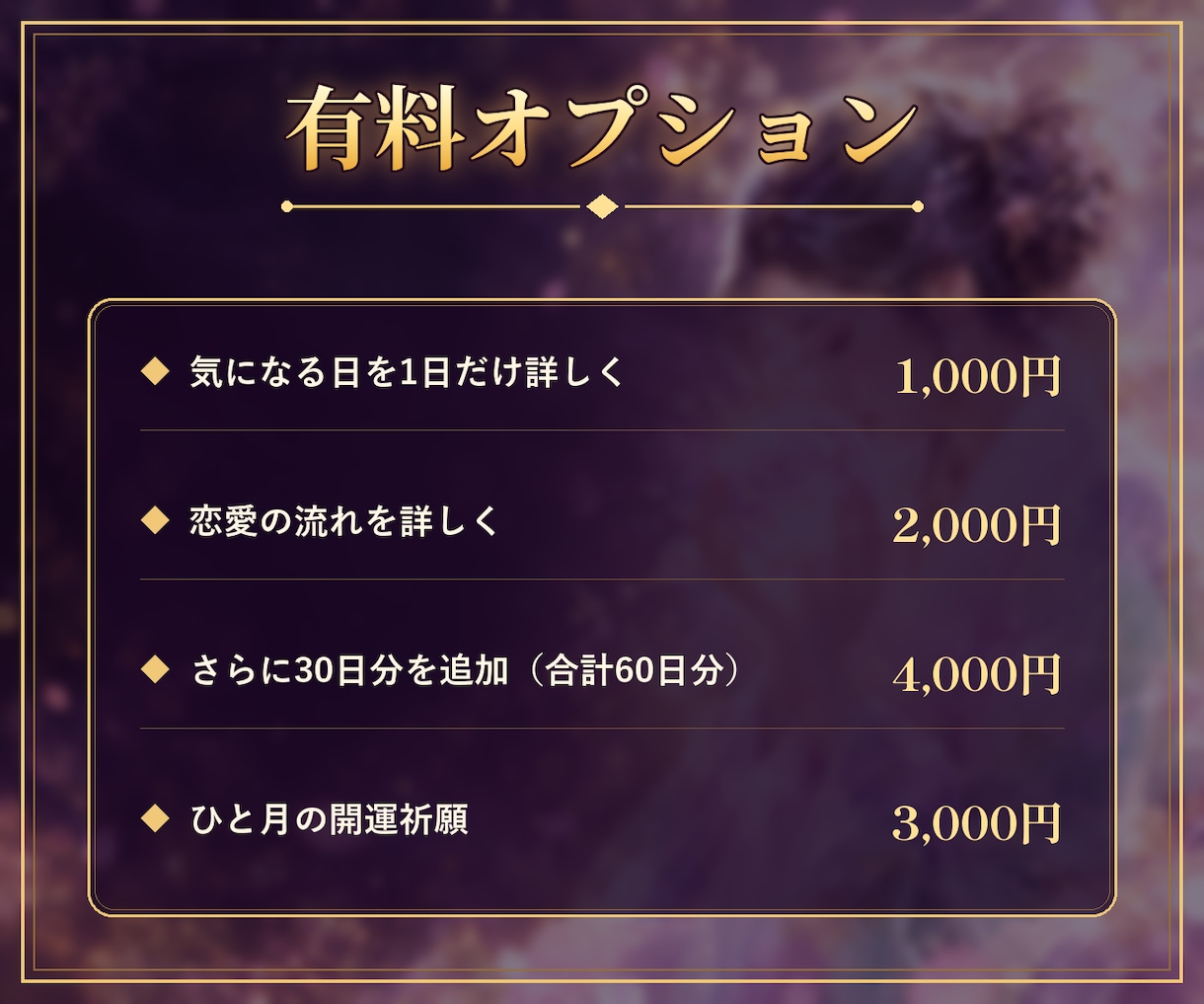This screenshot has width=1204, height=1004.
Task: Click the diamond bullet beside さらに30日分を追加
Action: point(156,670)
